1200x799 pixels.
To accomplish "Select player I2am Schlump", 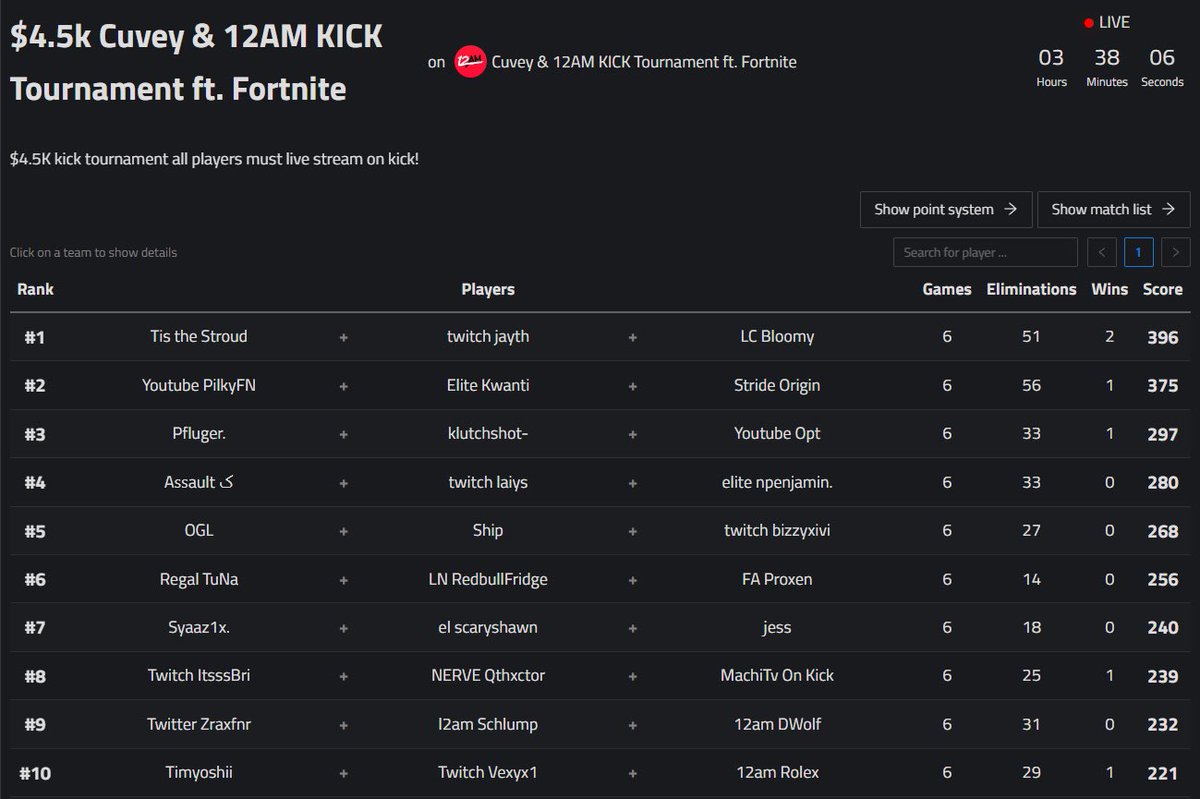I will pyautogui.click(x=488, y=724).
